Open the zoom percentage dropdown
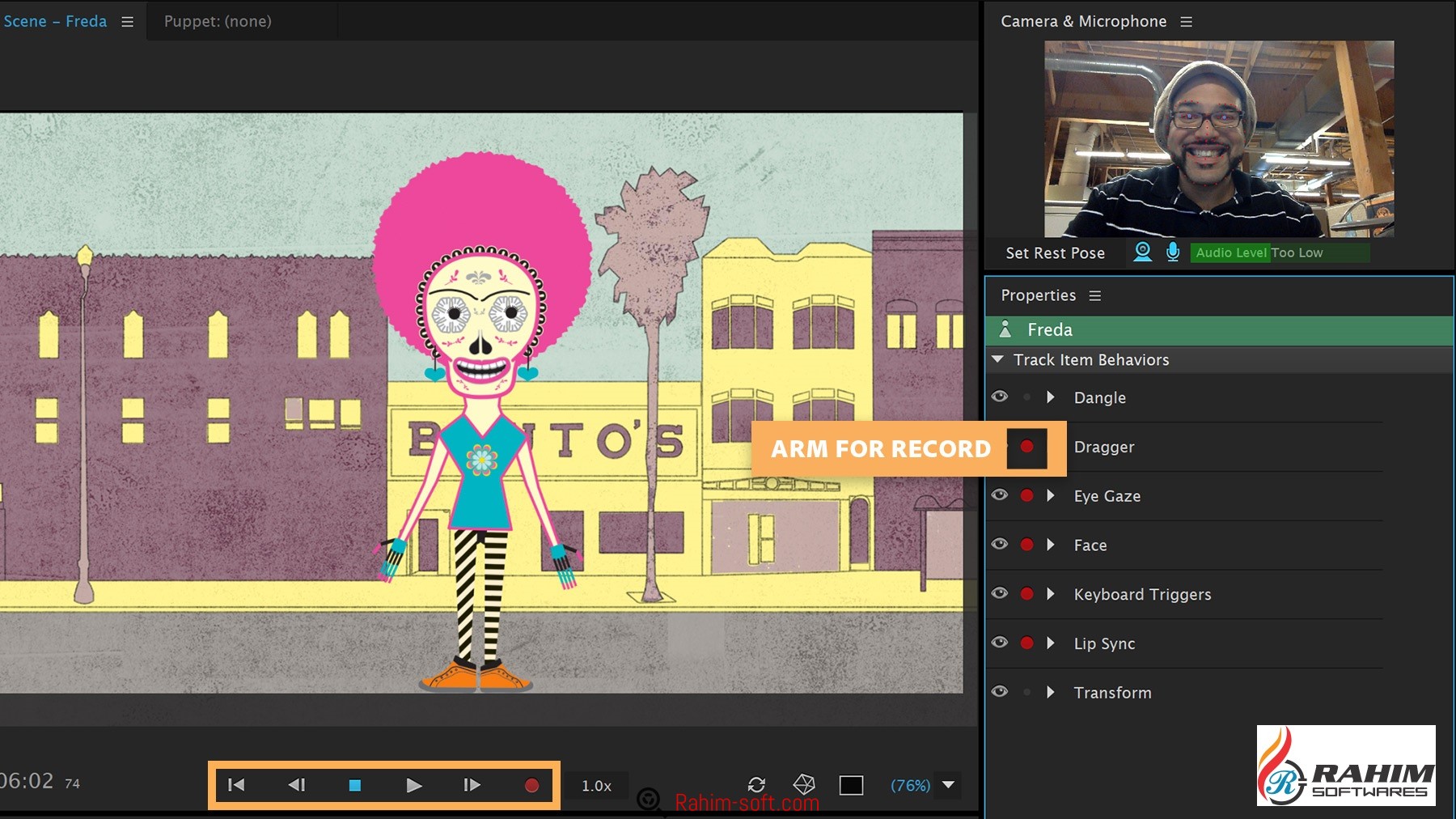 (949, 785)
